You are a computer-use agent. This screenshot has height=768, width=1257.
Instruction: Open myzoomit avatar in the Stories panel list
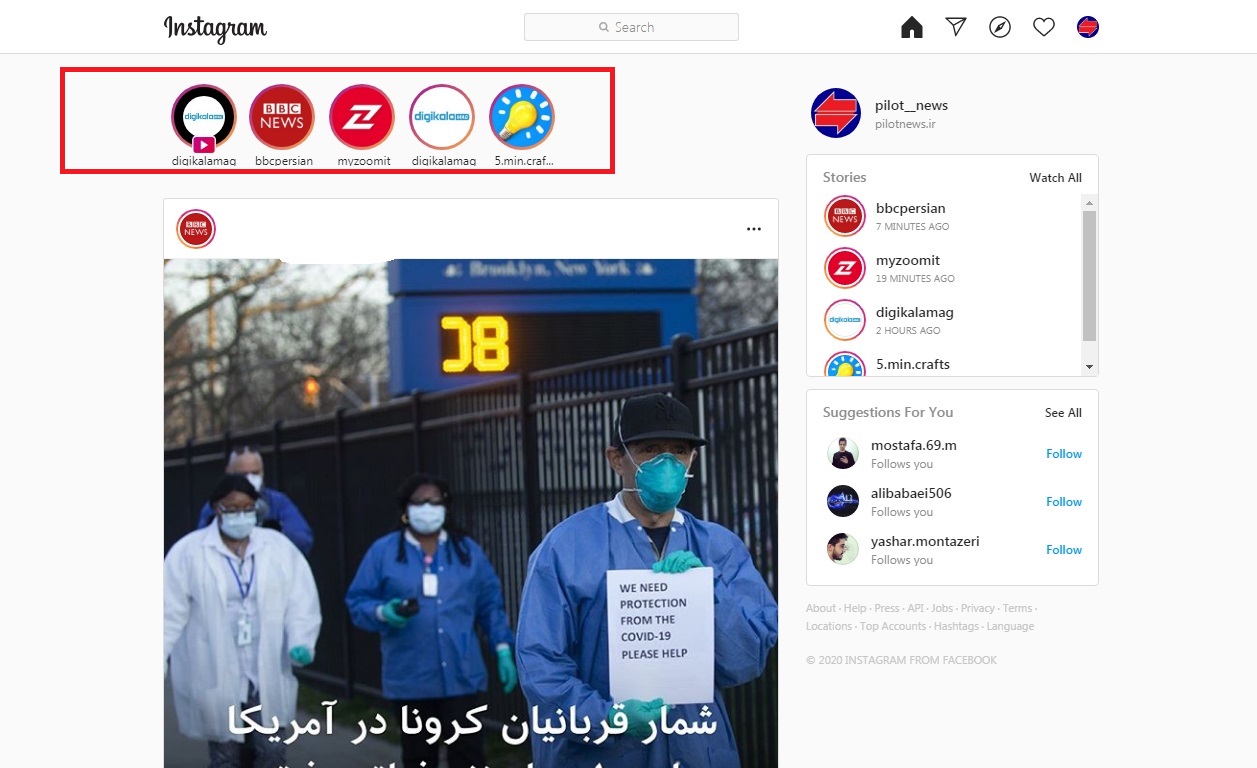[x=845, y=268]
